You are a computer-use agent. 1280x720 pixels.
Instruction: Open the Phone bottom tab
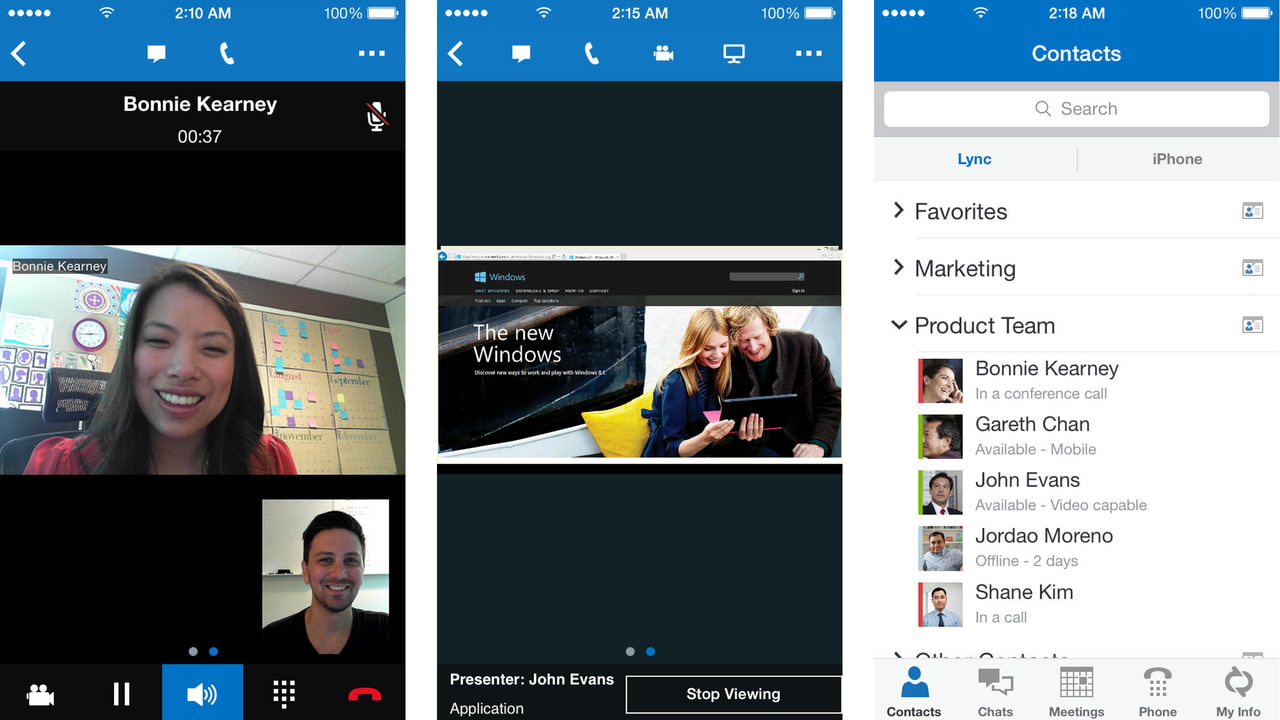1158,692
